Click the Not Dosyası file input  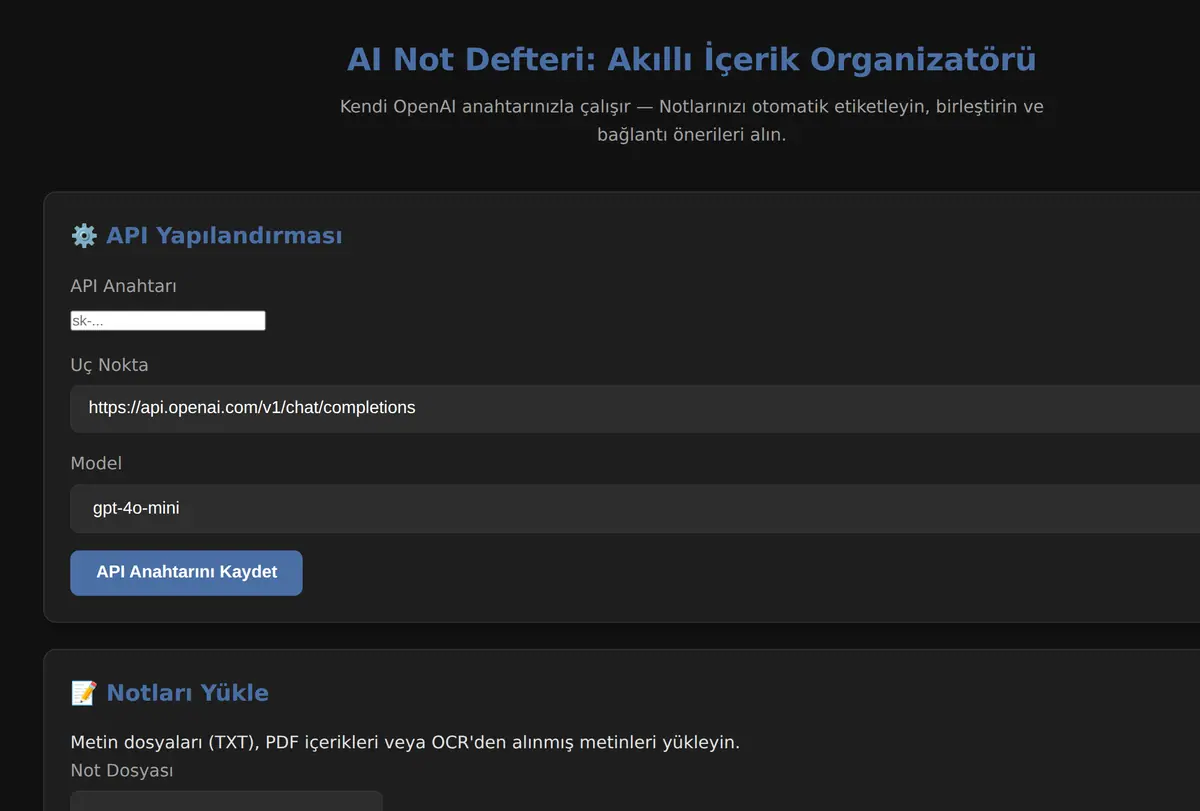pos(226,801)
